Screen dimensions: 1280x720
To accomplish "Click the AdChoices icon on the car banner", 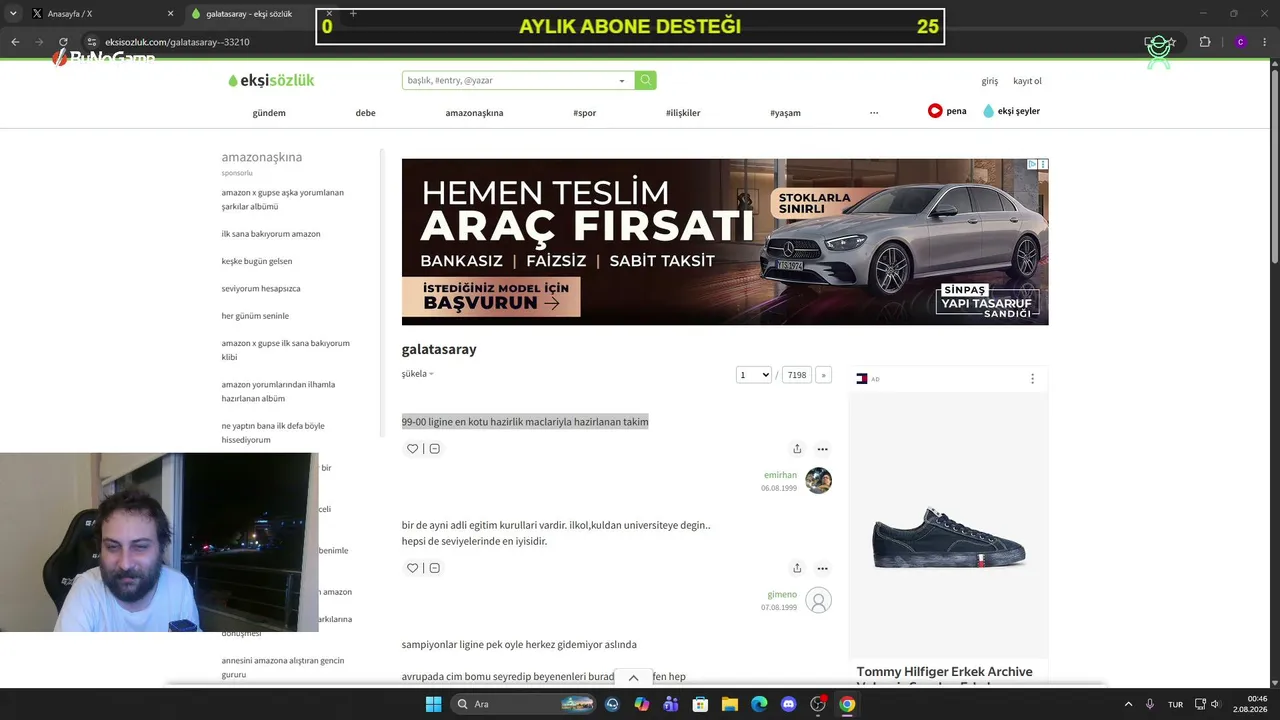I will [1033, 164].
